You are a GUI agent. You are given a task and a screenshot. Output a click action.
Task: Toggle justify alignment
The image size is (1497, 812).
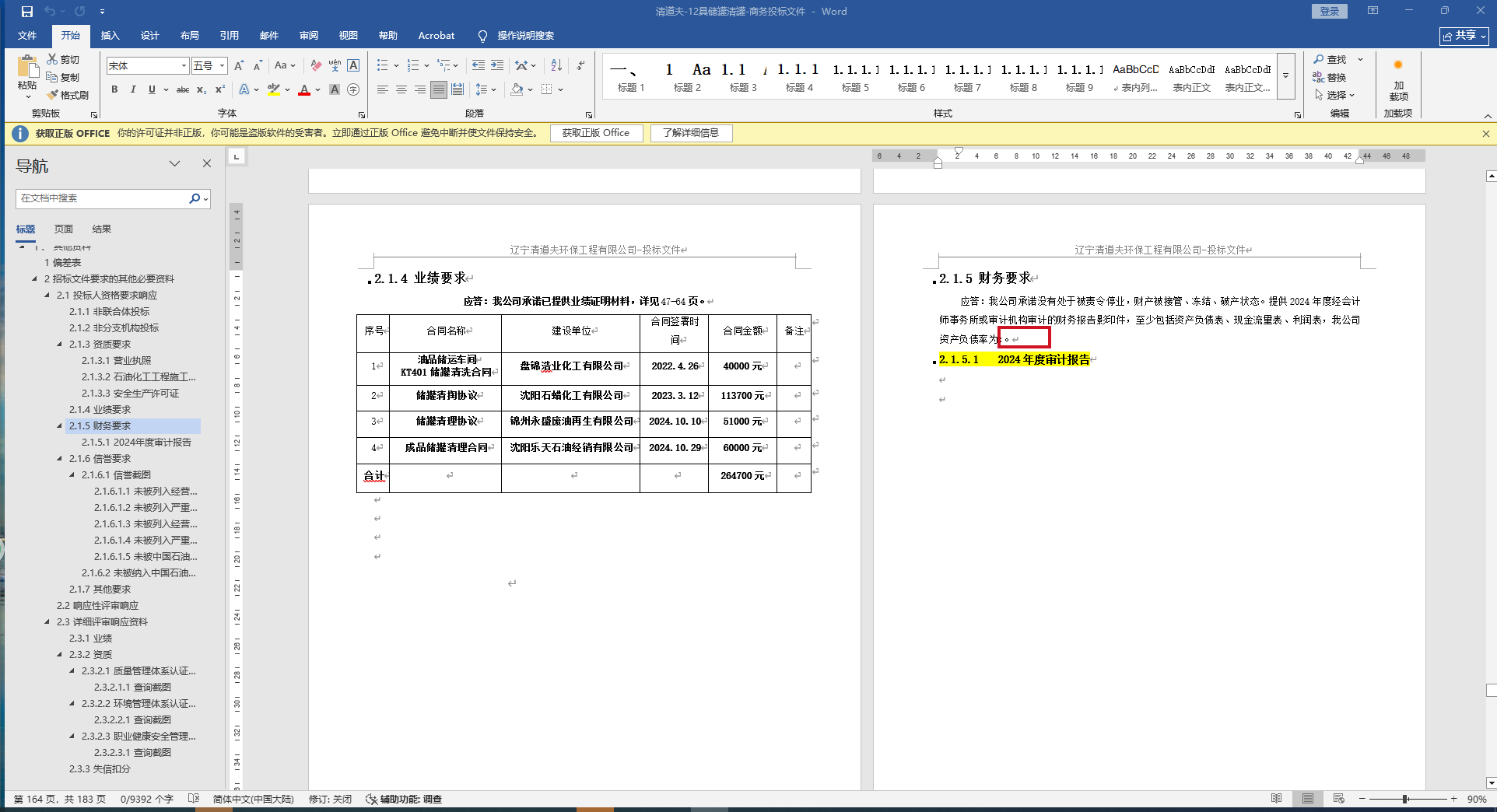click(439, 89)
